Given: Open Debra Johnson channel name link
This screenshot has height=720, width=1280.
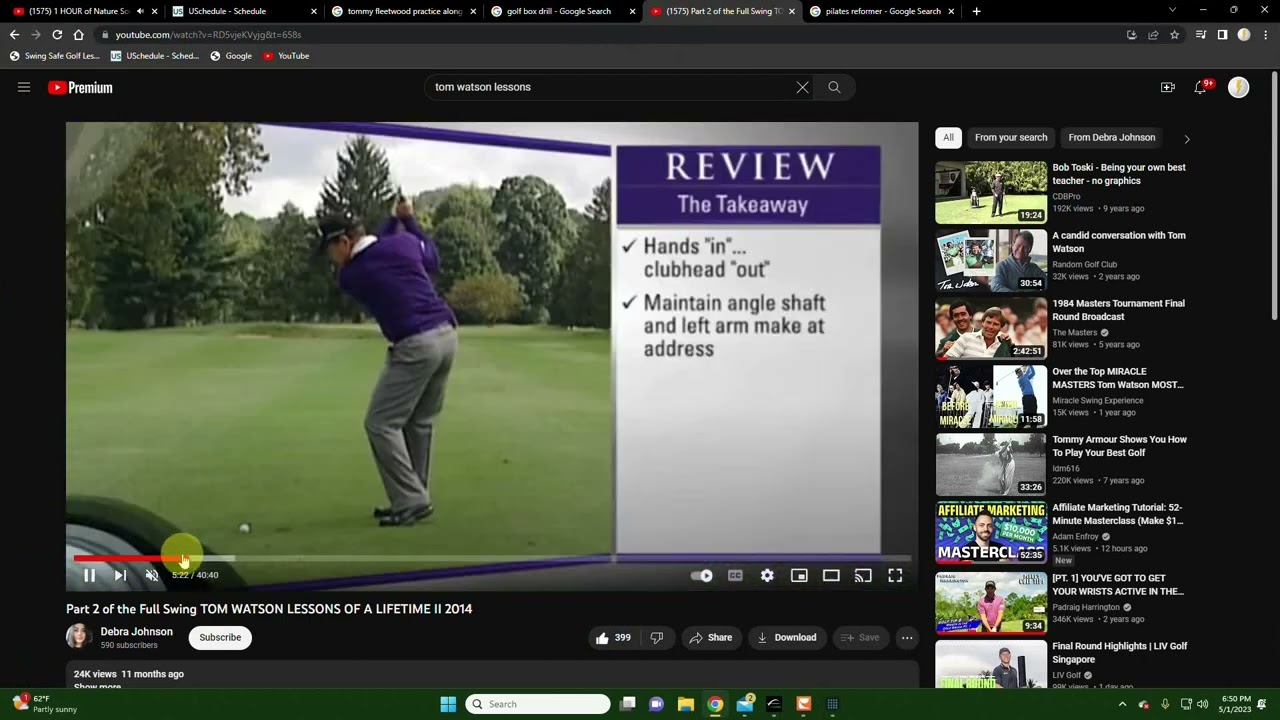Looking at the screenshot, I should click(x=136, y=631).
